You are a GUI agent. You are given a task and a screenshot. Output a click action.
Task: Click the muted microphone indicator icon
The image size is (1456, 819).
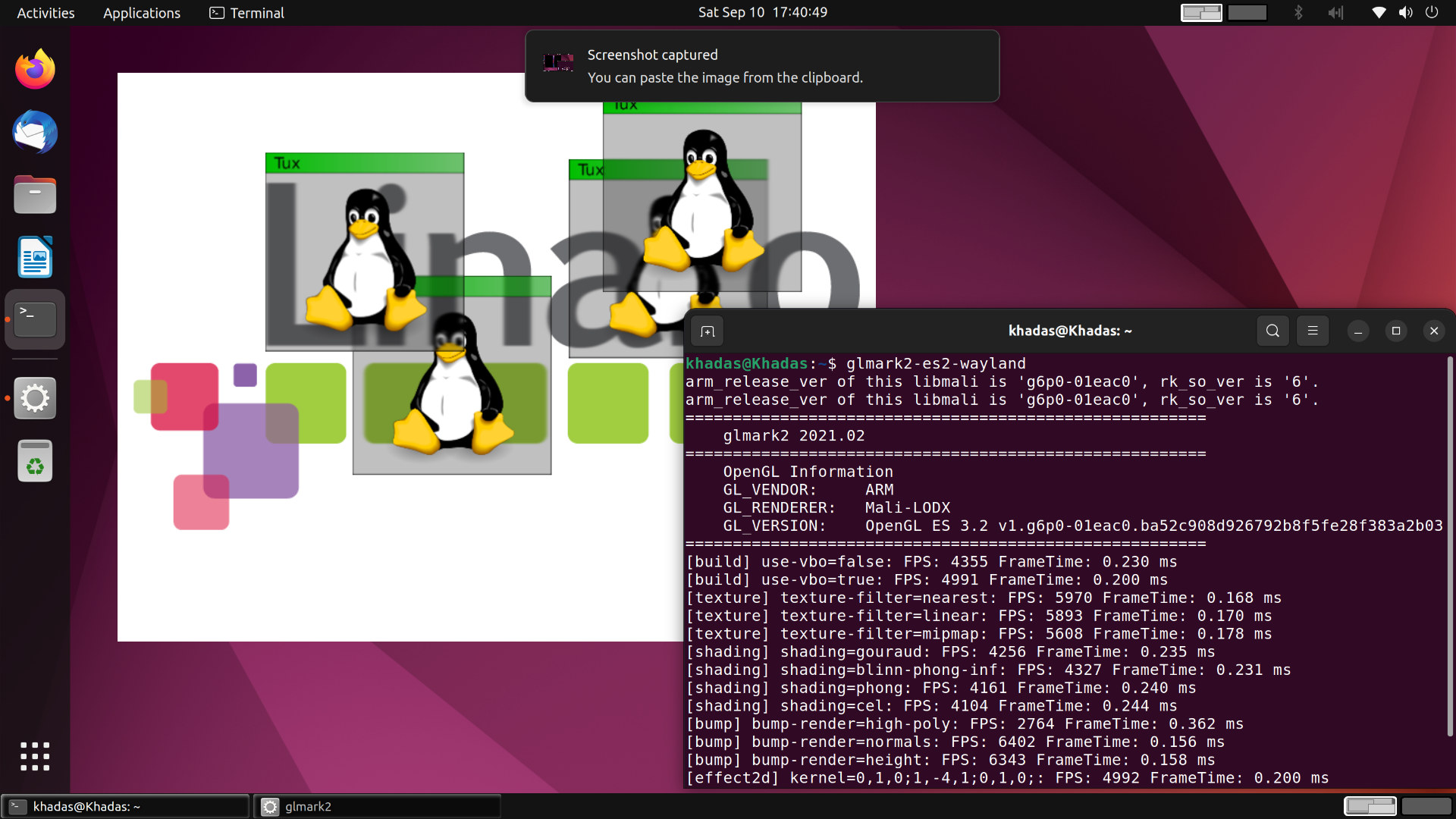(x=1335, y=12)
